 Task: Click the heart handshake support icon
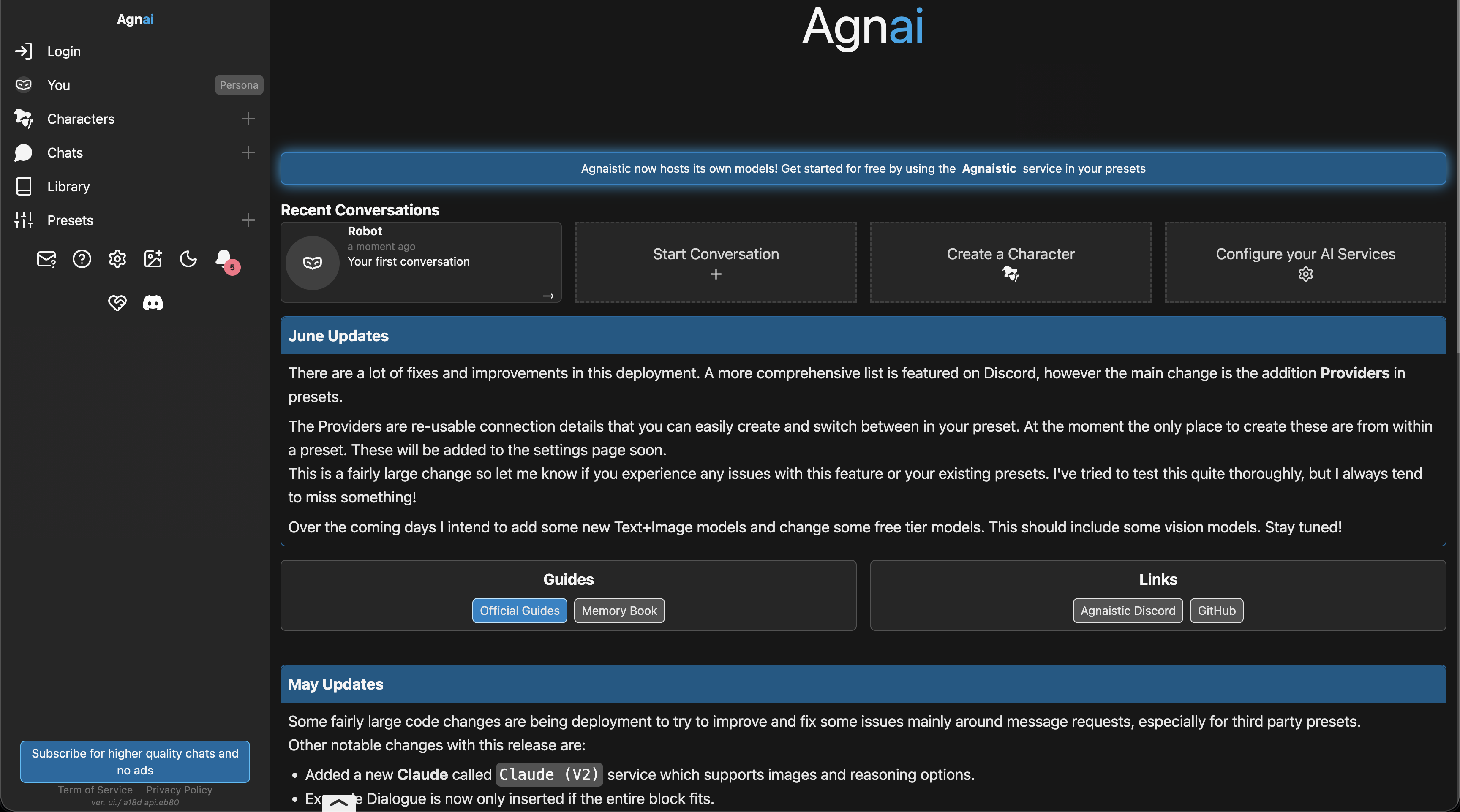click(x=117, y=303)
